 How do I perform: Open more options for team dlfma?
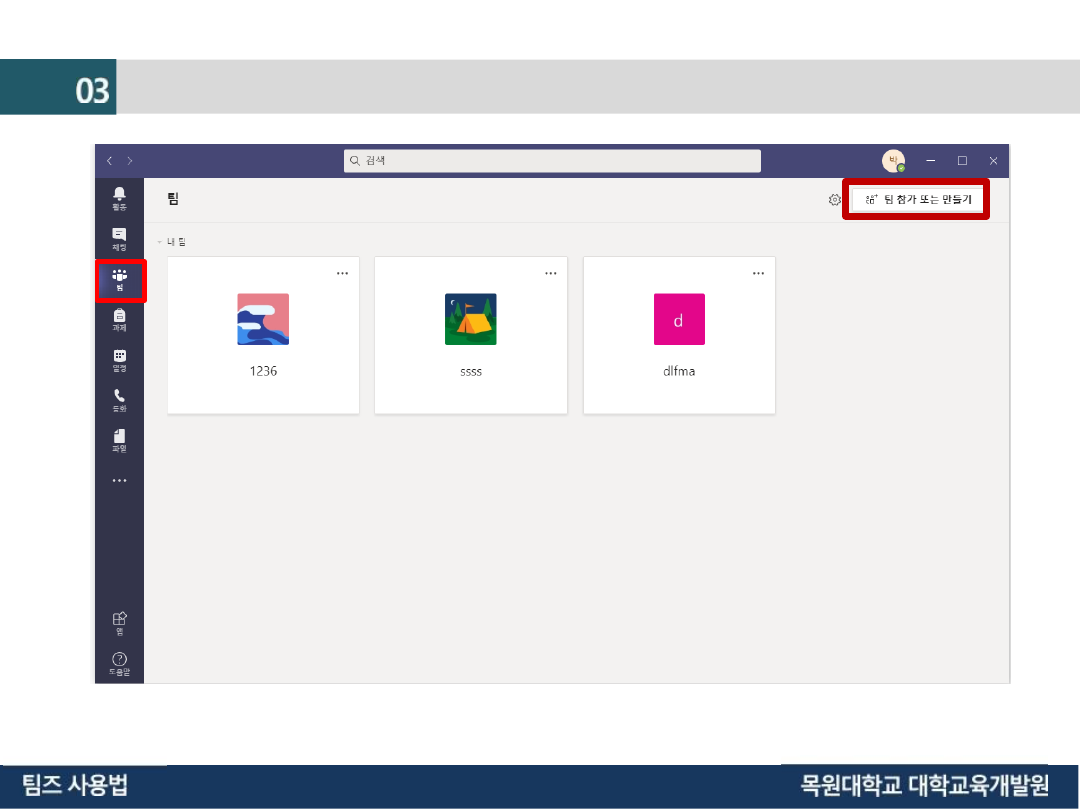click(758, 273)
